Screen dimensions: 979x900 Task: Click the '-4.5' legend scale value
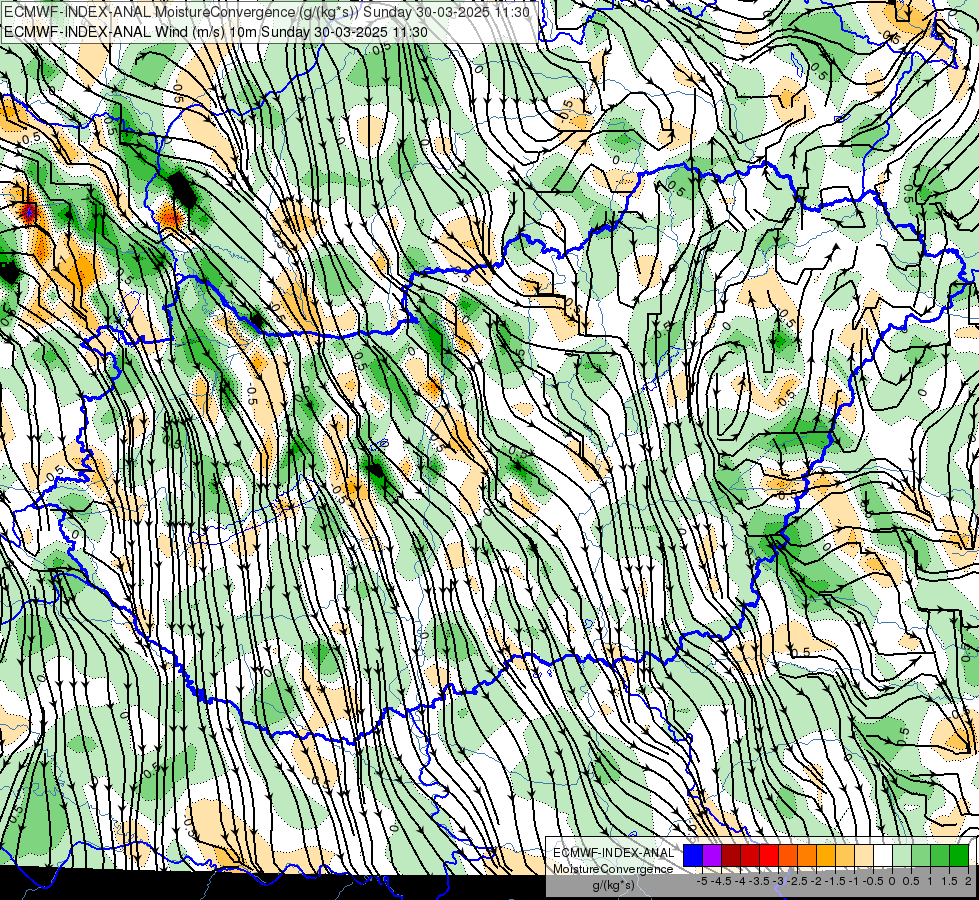[x=722, y=881]
